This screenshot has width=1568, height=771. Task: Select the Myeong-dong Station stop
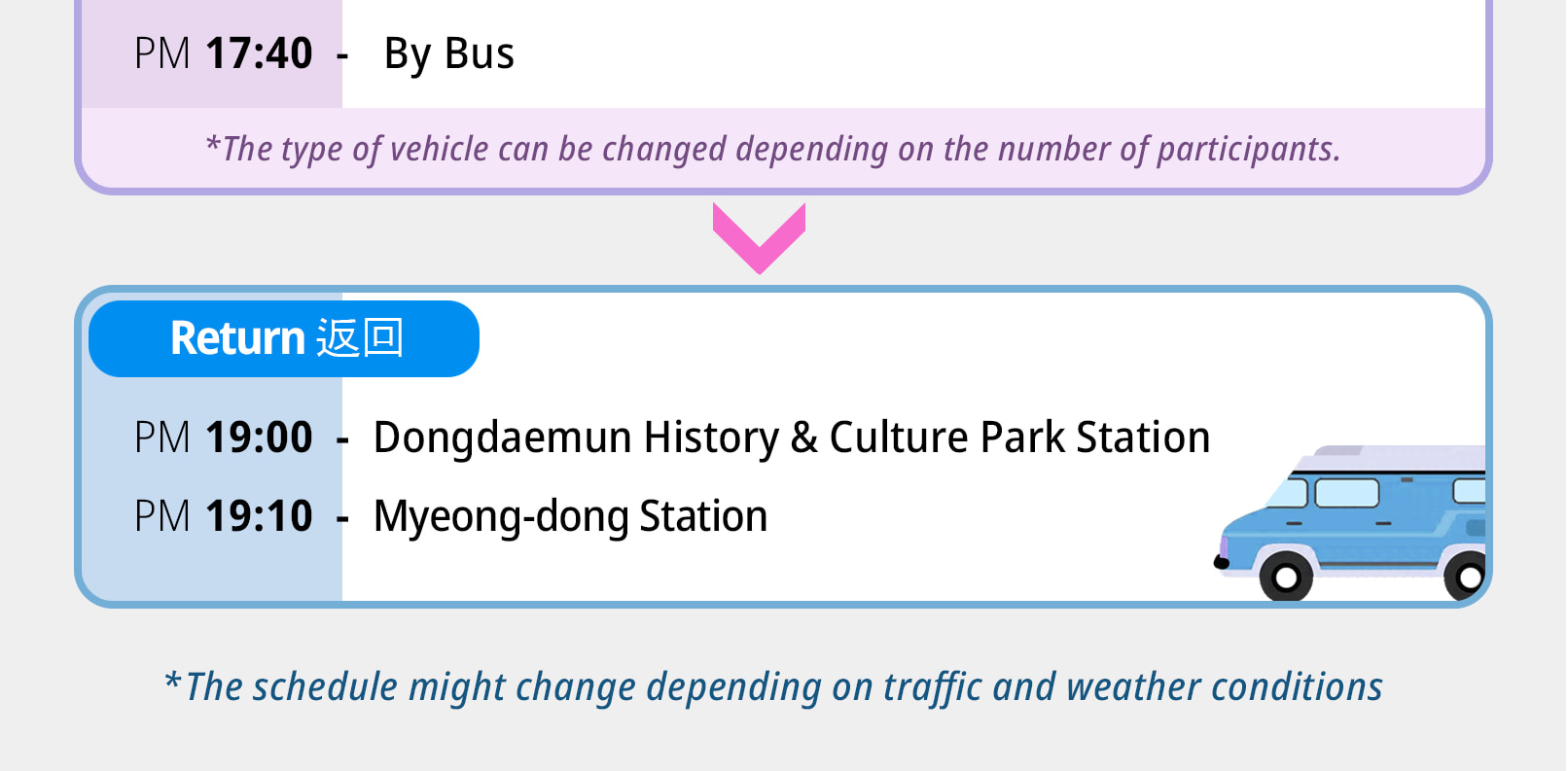[570, 516]
